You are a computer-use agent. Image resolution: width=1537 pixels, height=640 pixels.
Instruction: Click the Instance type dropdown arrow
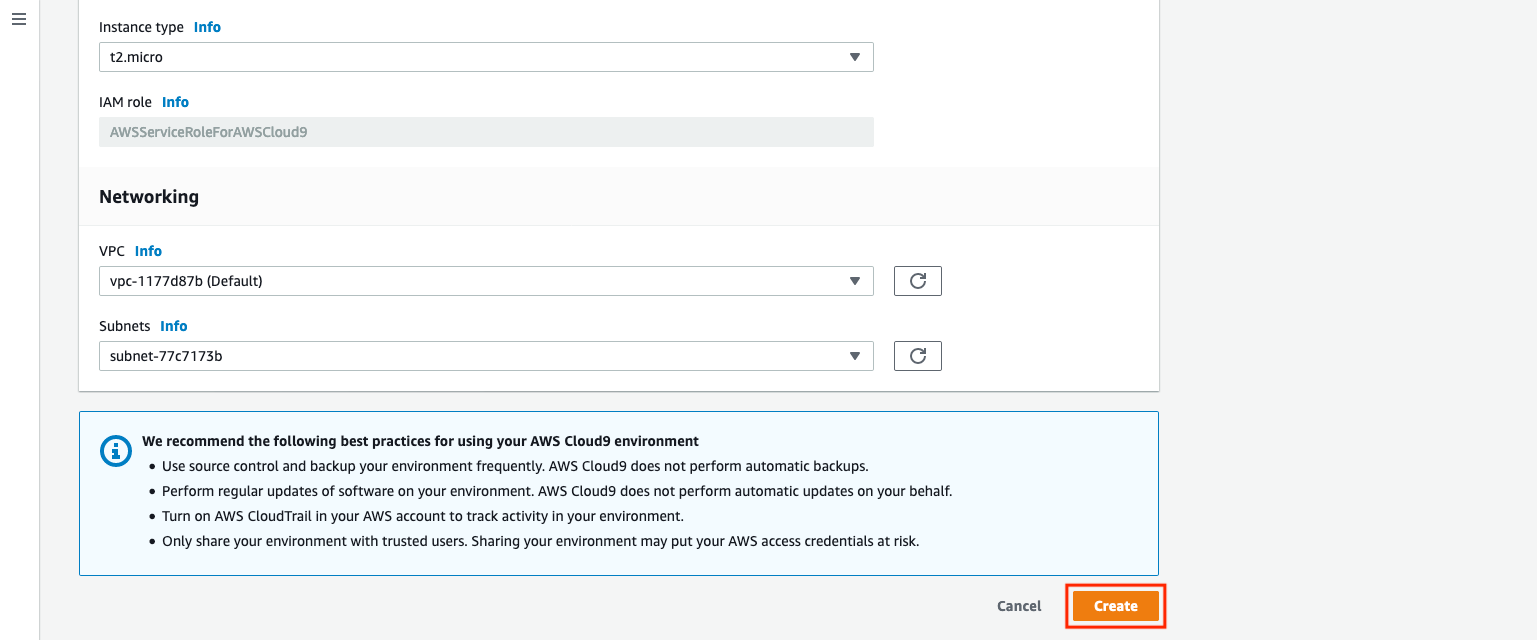tap(855, 57)
